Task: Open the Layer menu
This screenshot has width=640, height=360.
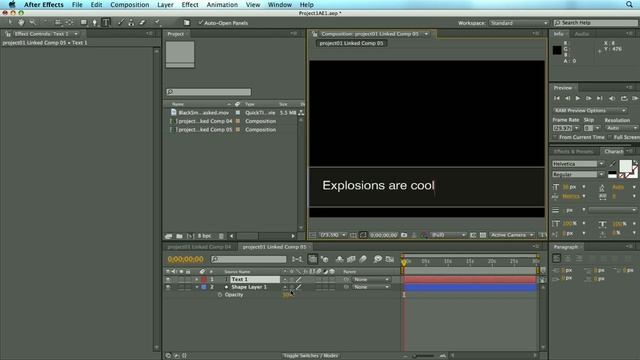Action: click(165, 5)
